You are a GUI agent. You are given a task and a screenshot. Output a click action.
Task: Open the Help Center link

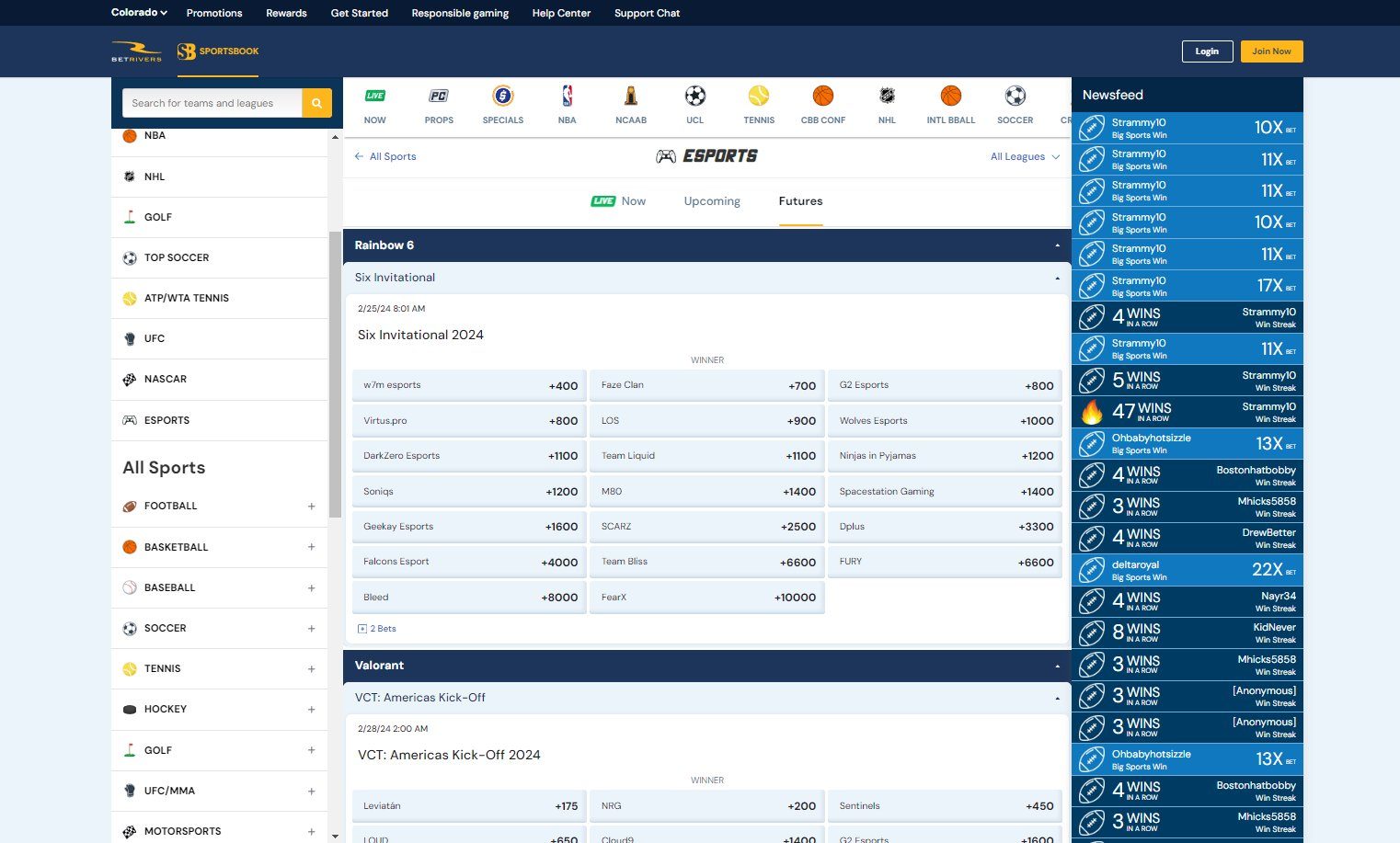561,13
